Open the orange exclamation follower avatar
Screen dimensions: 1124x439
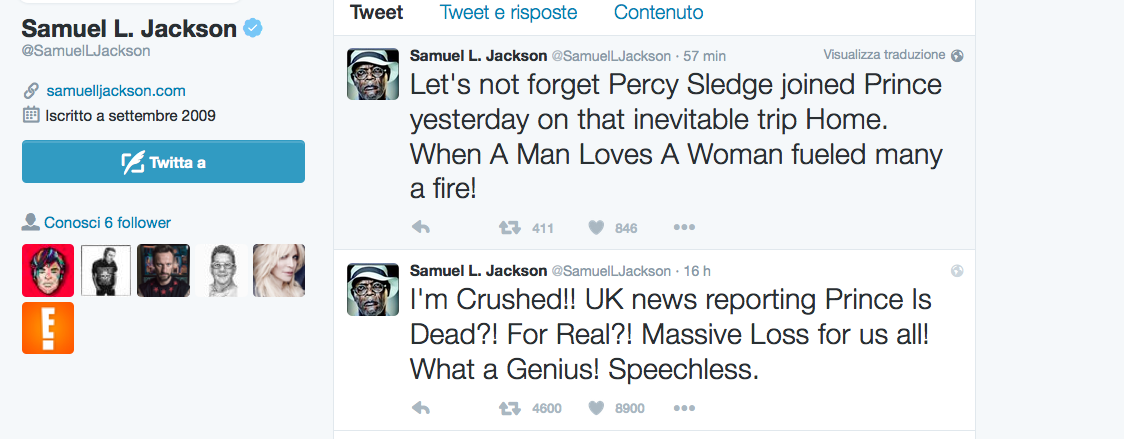(48, 328)
